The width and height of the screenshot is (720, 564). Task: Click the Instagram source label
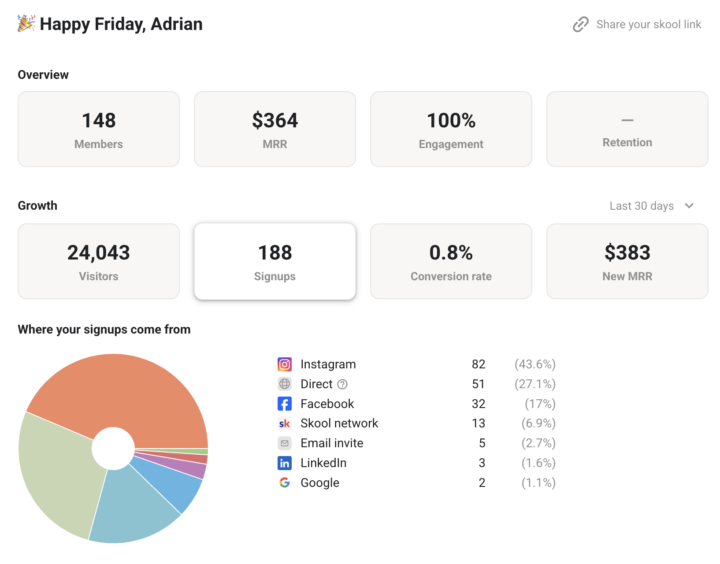328,364
